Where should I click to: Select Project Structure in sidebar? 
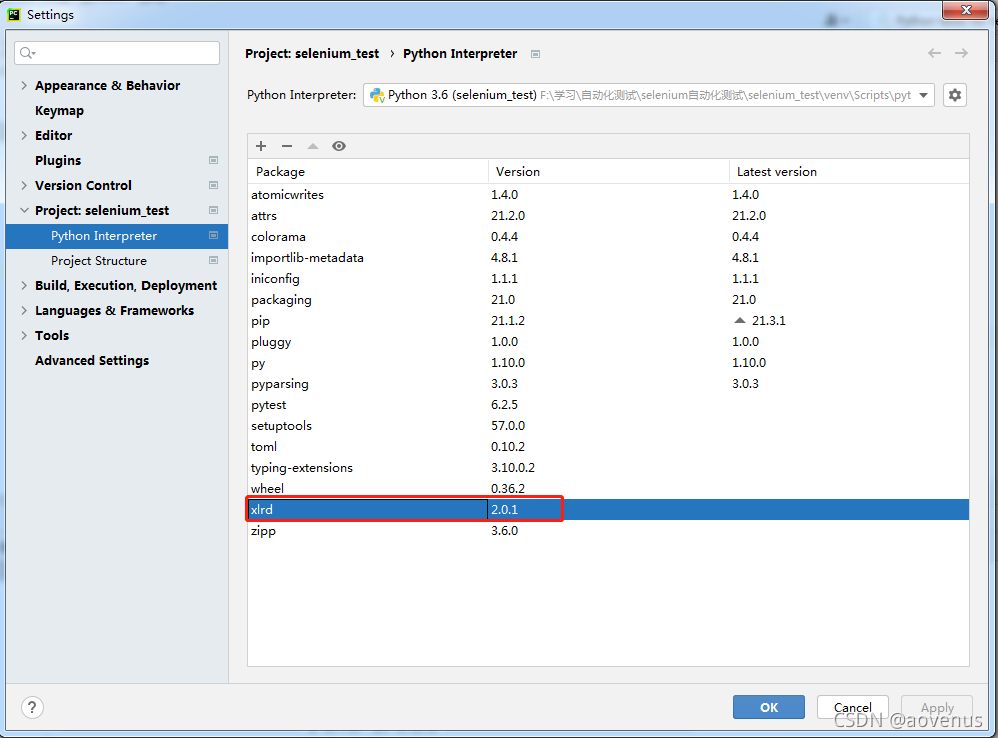click(x=99, y=261)
